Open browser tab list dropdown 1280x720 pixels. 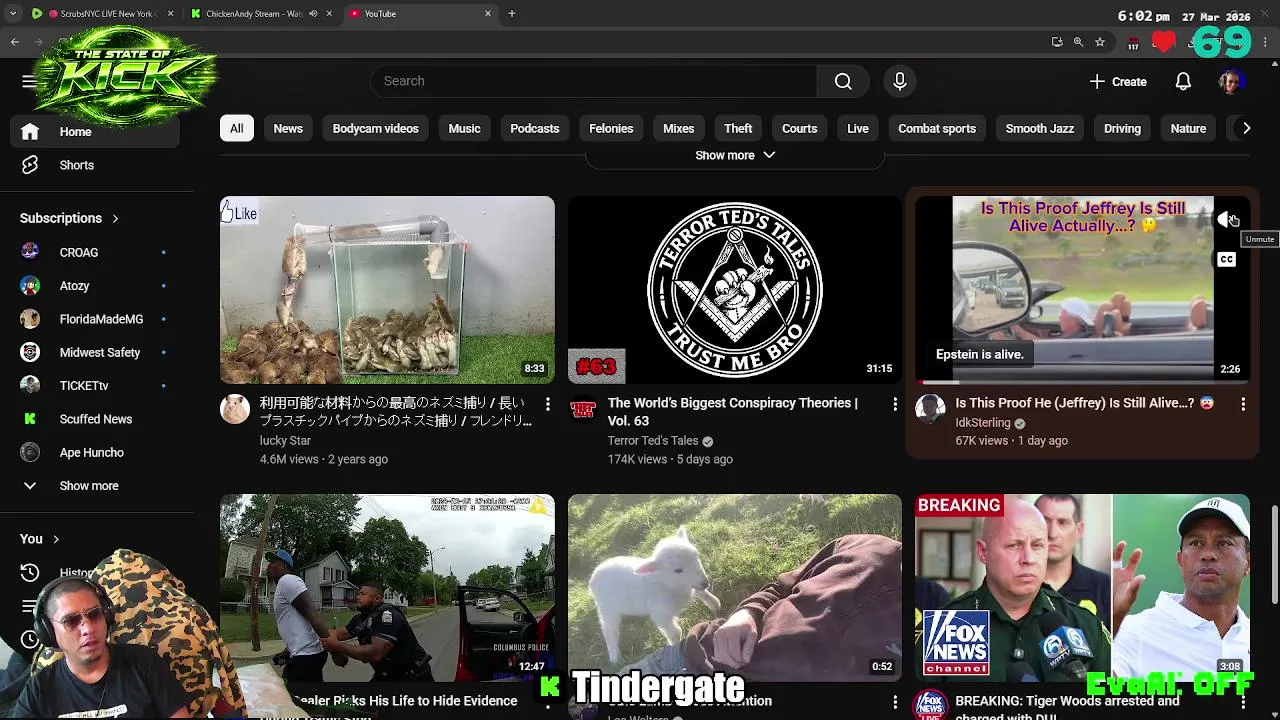[13, 14]
